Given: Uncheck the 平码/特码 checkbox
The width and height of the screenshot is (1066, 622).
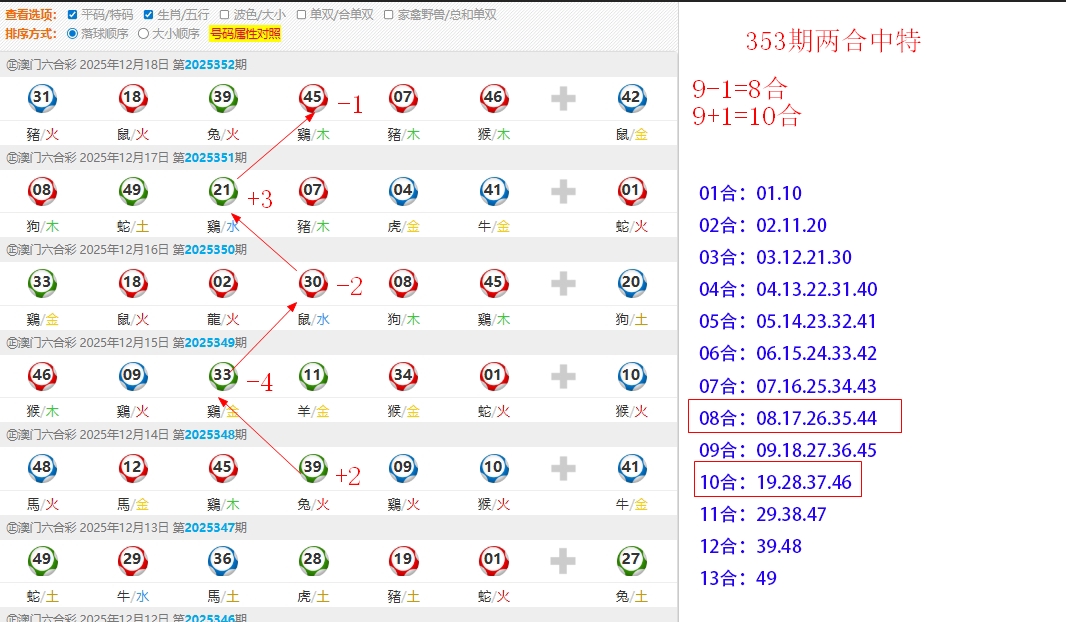Looking at the screenshot, I should (72, 15).
